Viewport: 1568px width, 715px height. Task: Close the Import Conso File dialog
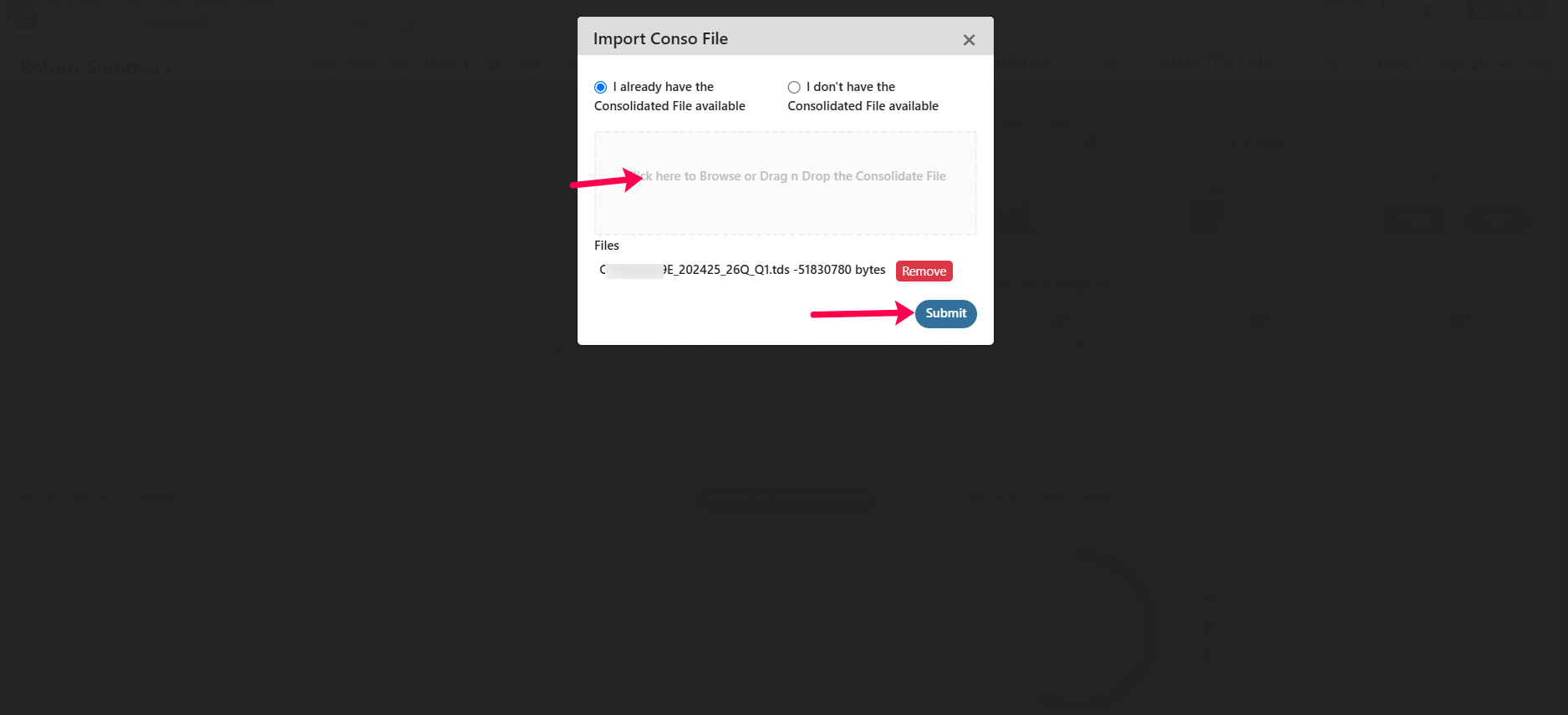[969, 39]
